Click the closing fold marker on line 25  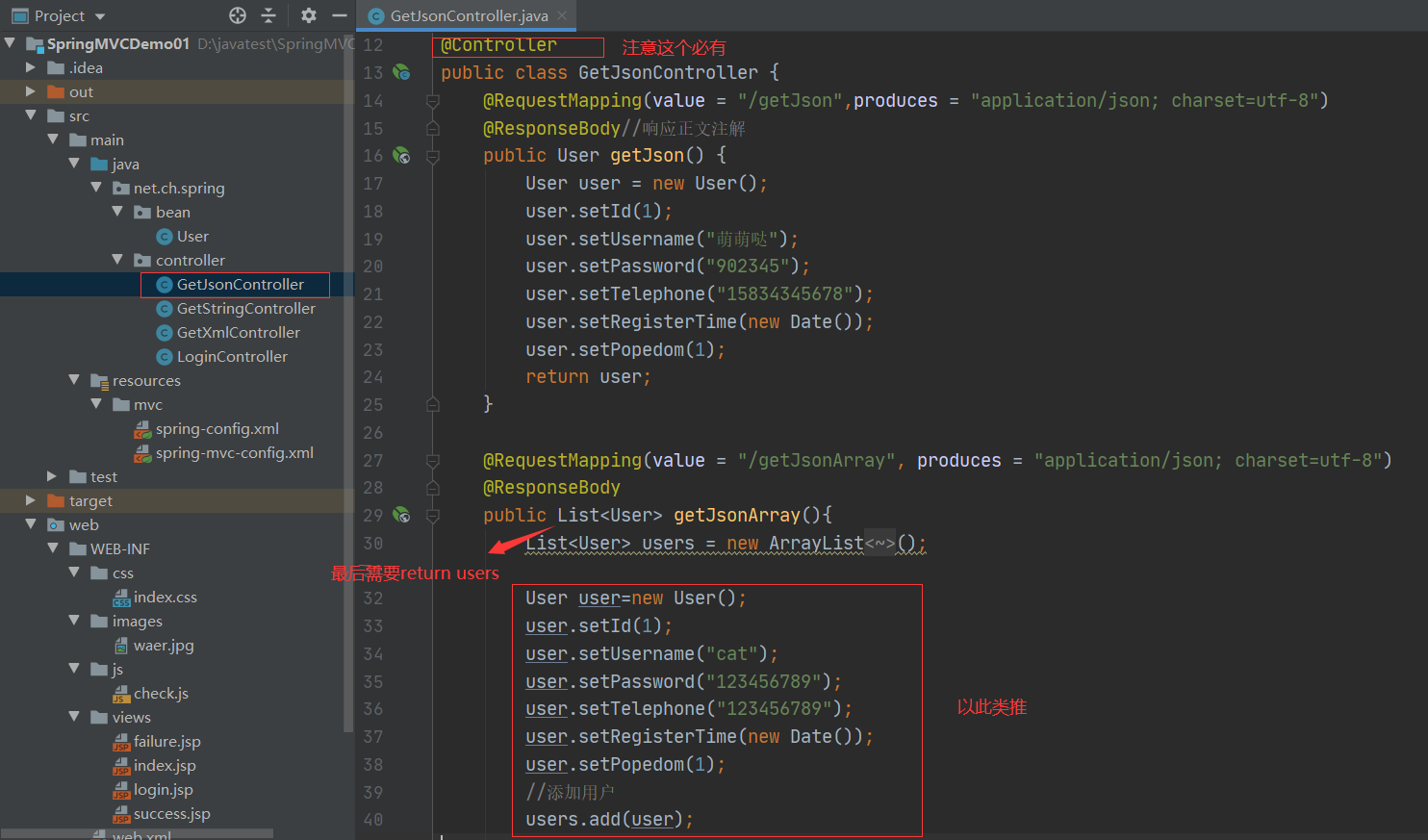pyautogui.click(x=433, y=405)
